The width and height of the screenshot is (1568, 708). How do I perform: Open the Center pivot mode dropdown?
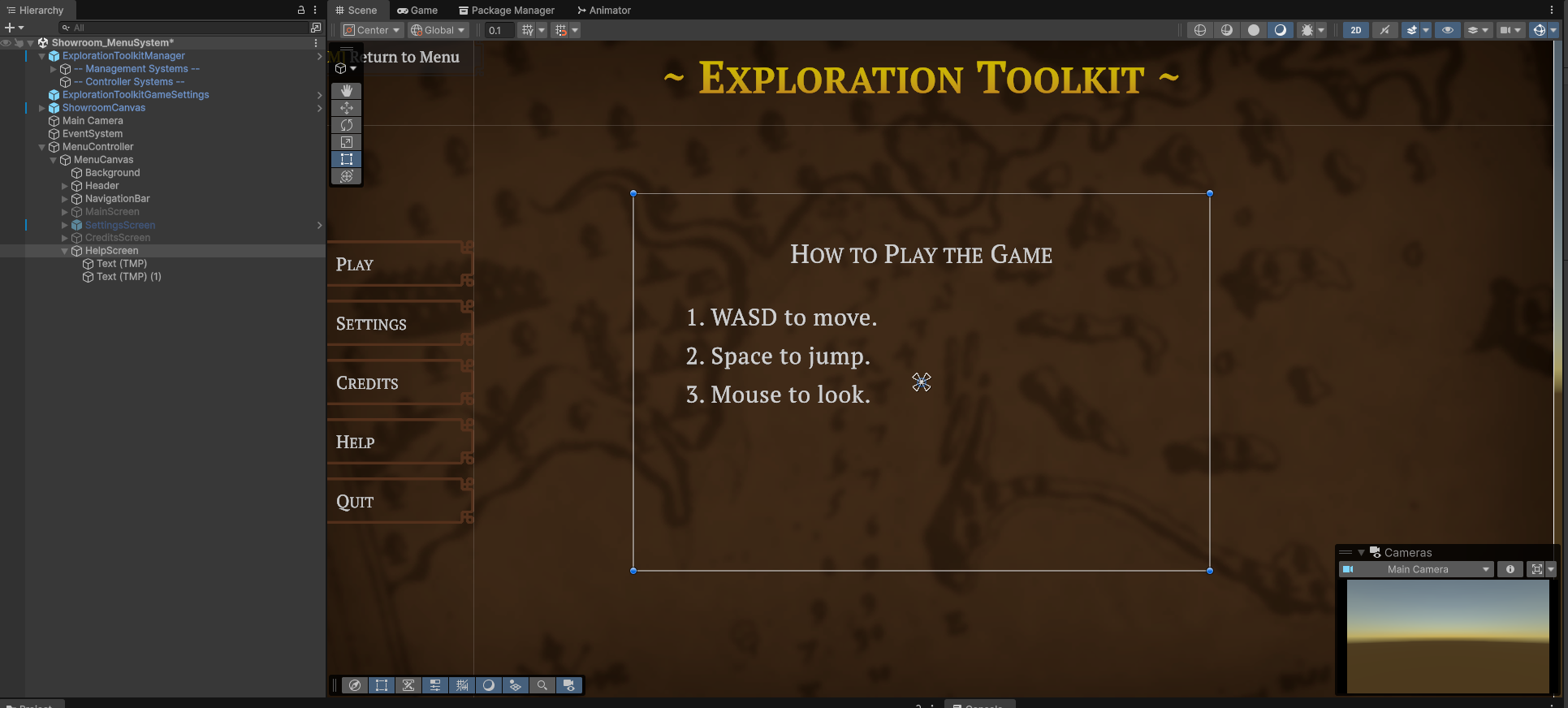[x=372, y=30]
